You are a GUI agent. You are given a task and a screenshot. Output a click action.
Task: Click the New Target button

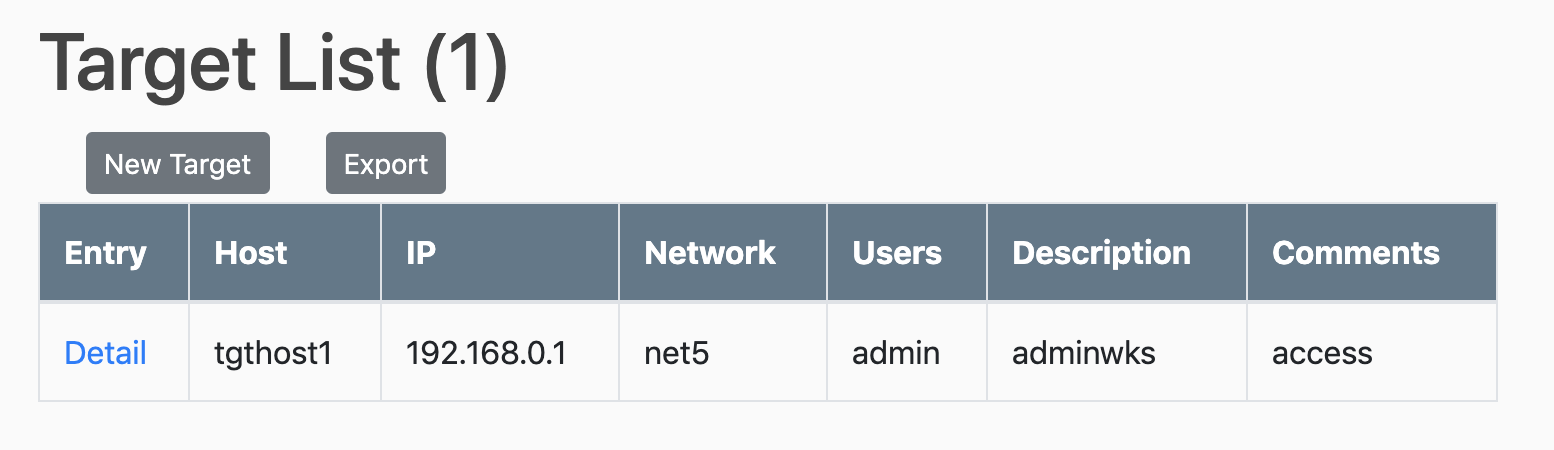178,164
